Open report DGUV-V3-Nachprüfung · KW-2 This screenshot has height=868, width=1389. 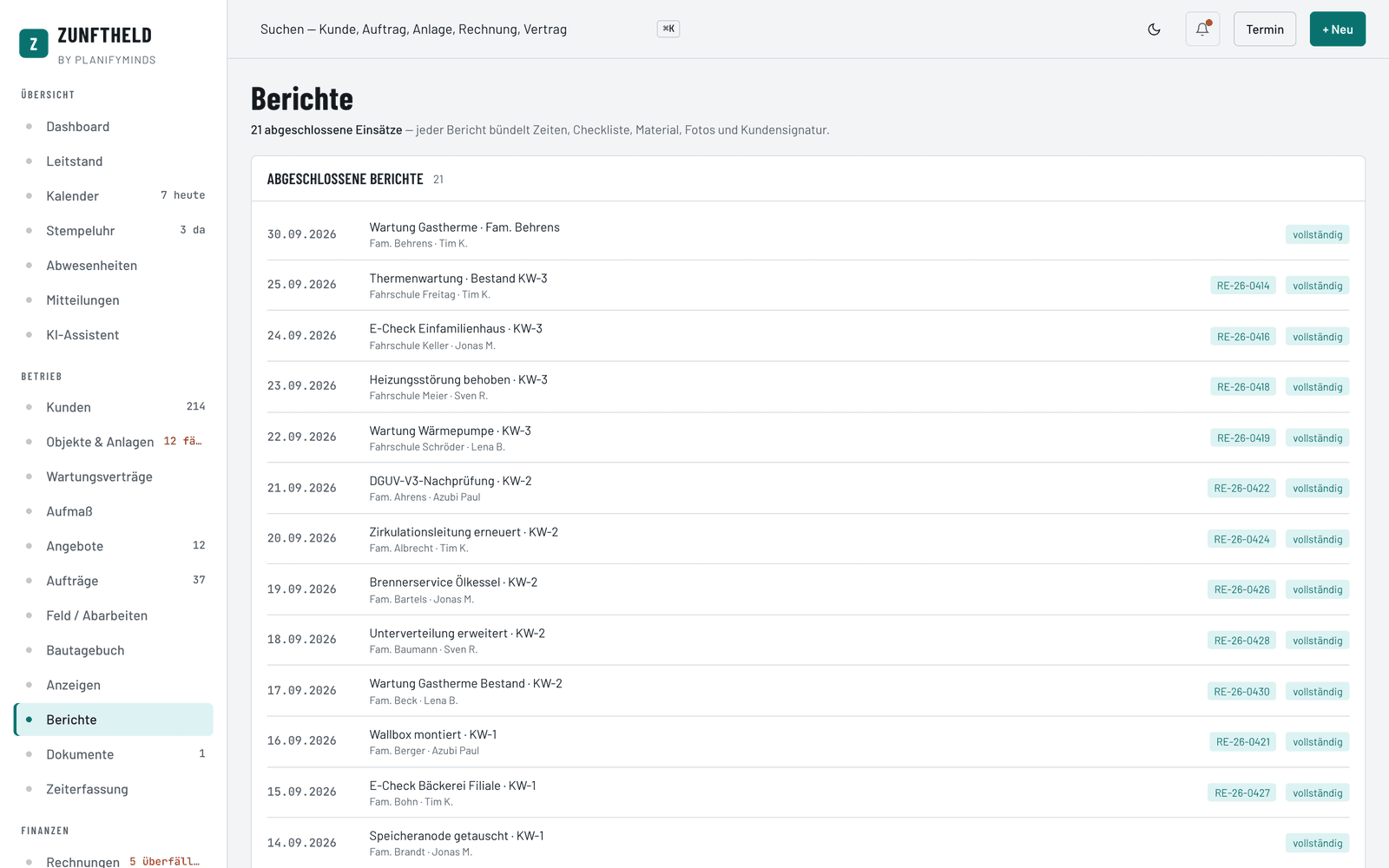(x=808, y=489)
